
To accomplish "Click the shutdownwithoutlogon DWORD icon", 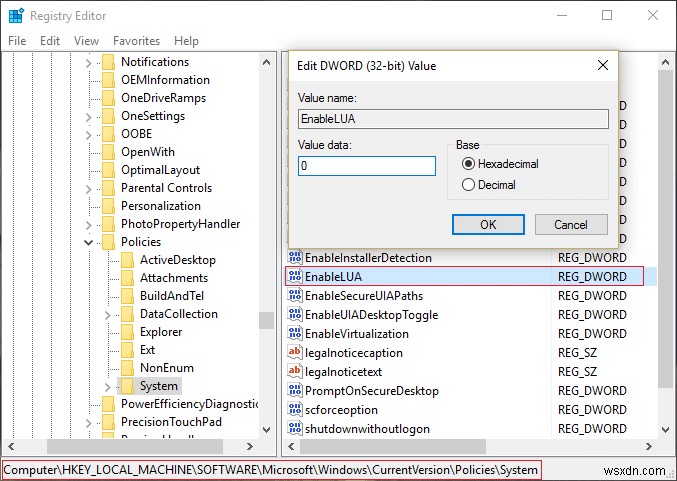I will click(295, 428).
